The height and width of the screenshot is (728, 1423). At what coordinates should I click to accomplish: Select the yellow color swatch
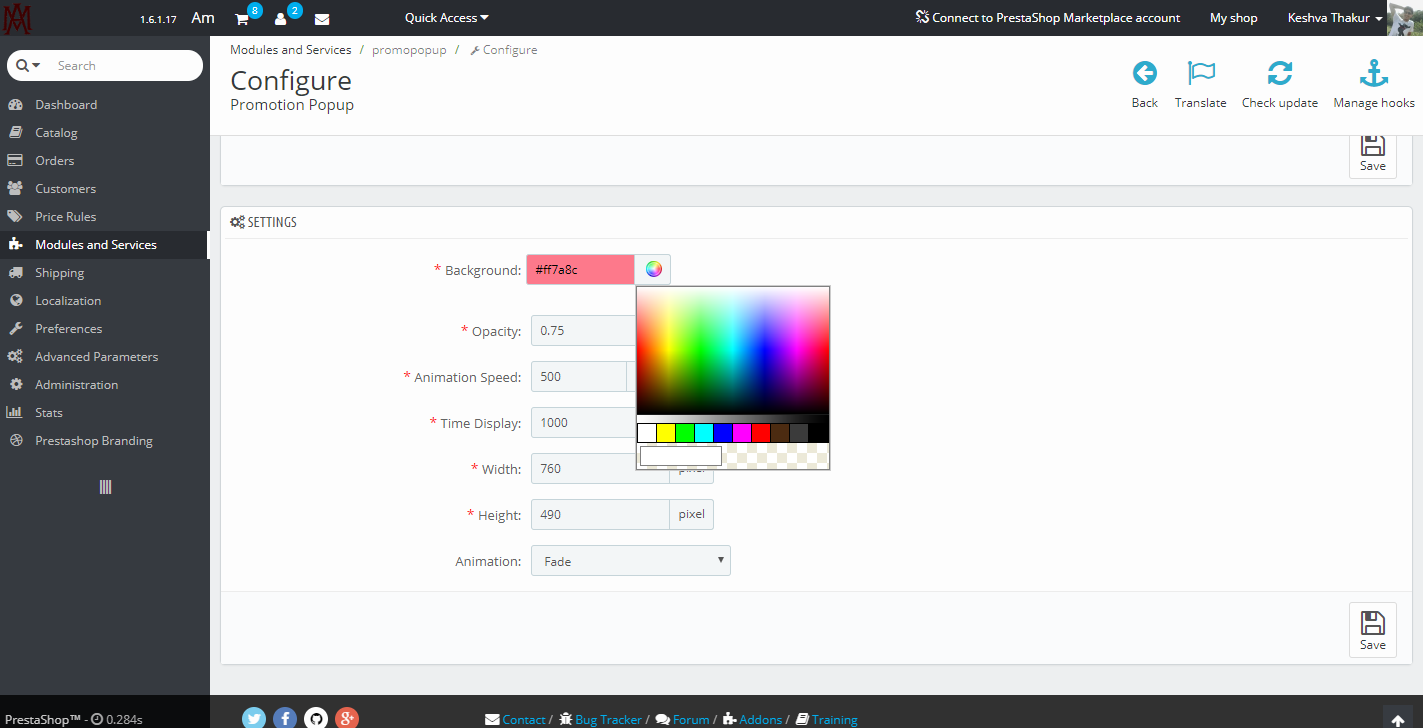(666, 433)
